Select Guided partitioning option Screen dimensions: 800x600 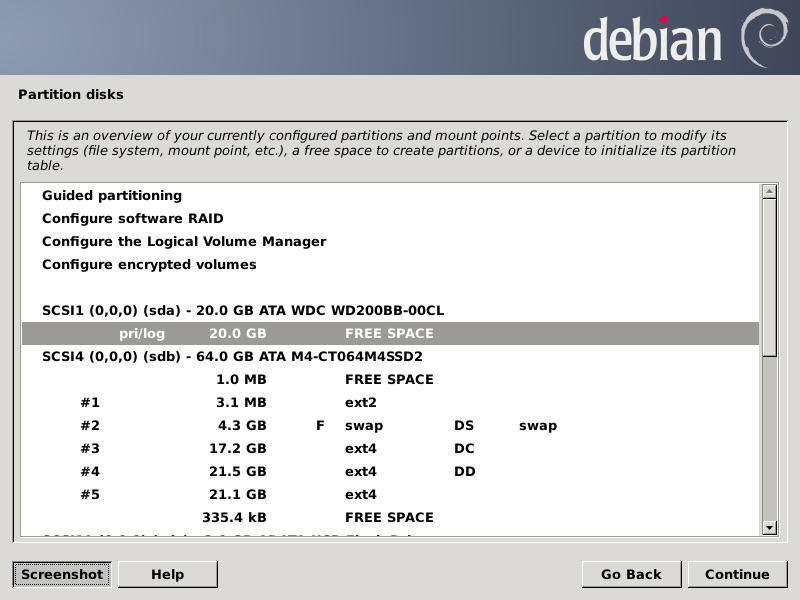pos(112,196)
